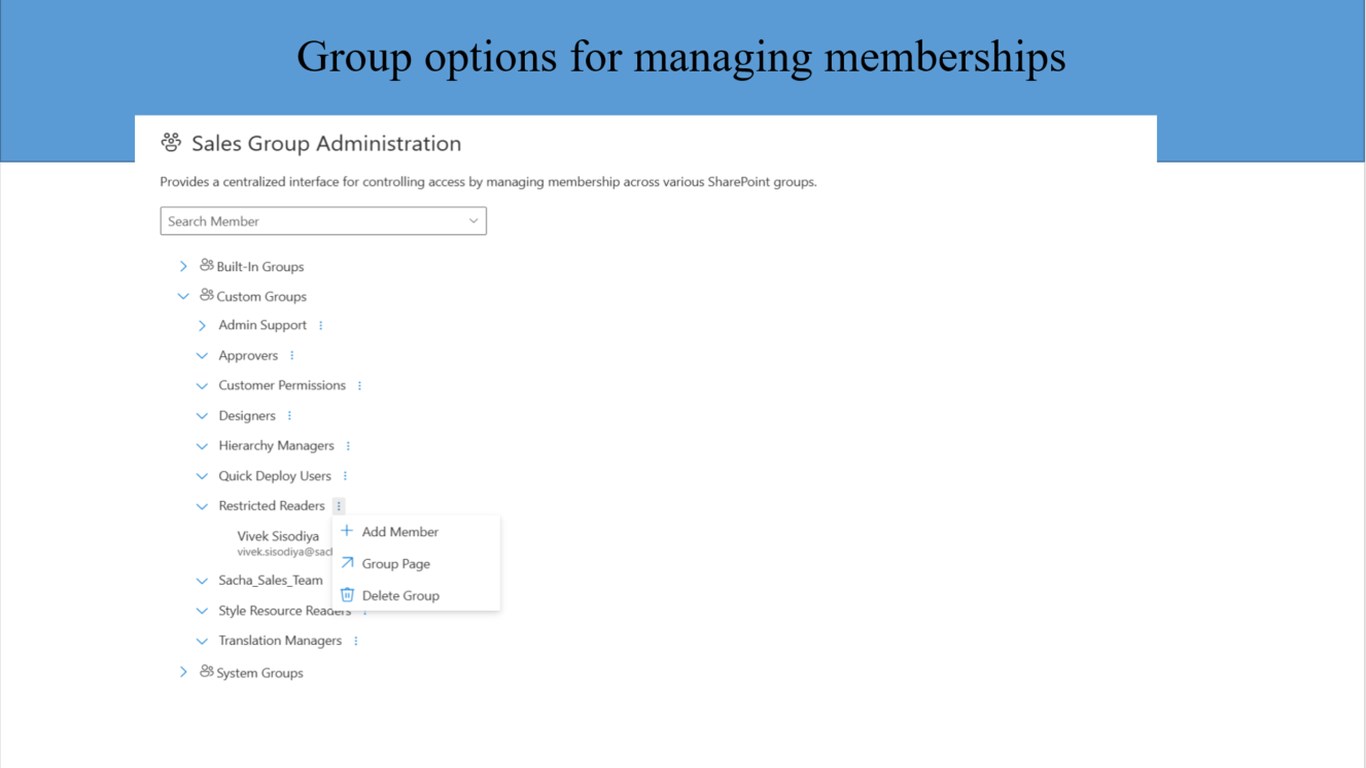The image size is (1366, 768).
Task: Expand the Admin Support group
Action: point(202,325)
